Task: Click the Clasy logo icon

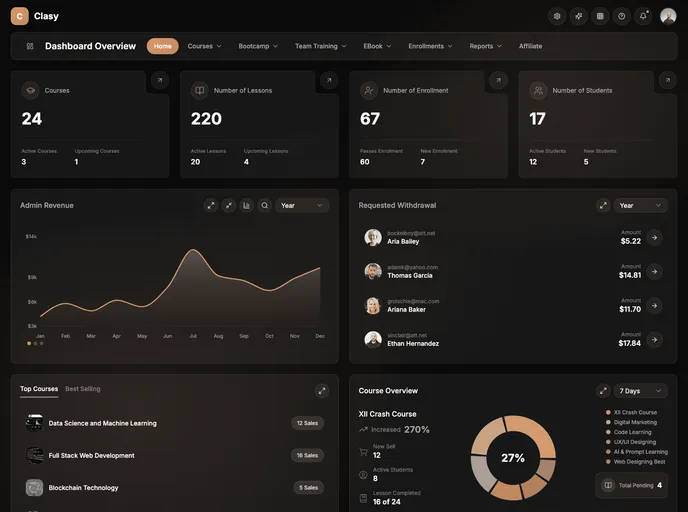Action: (19, 16)
